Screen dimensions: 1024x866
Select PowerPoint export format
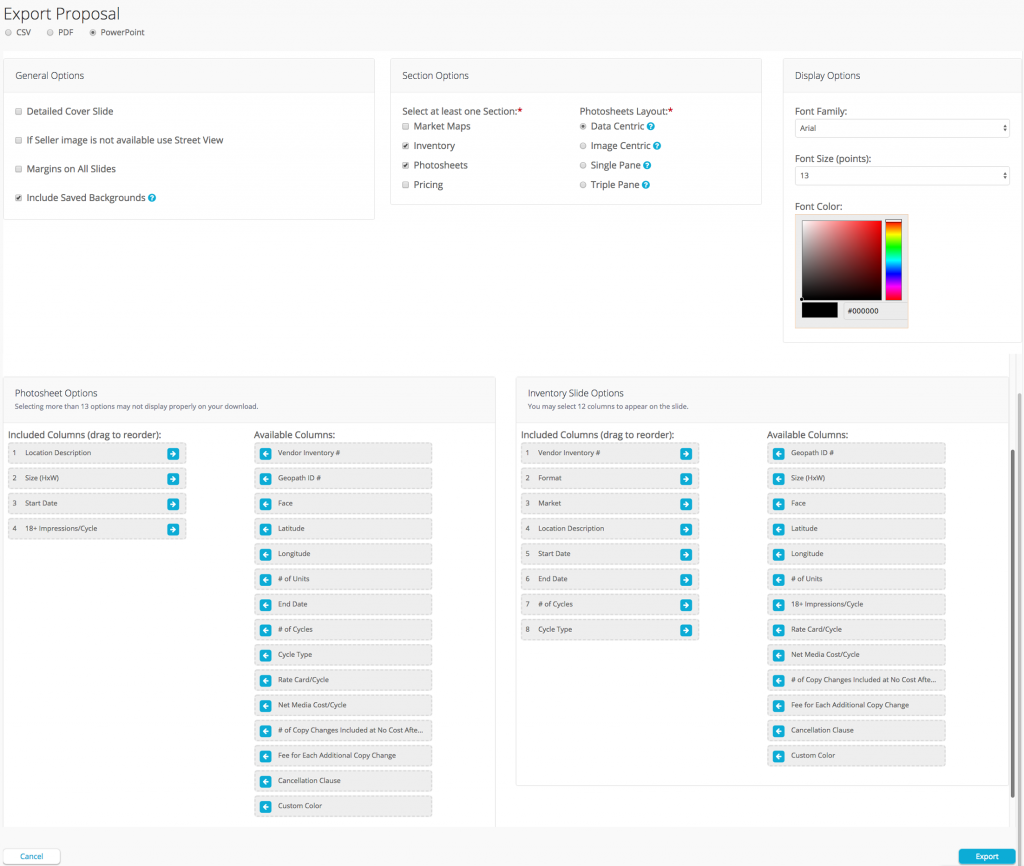click(93, 33)
